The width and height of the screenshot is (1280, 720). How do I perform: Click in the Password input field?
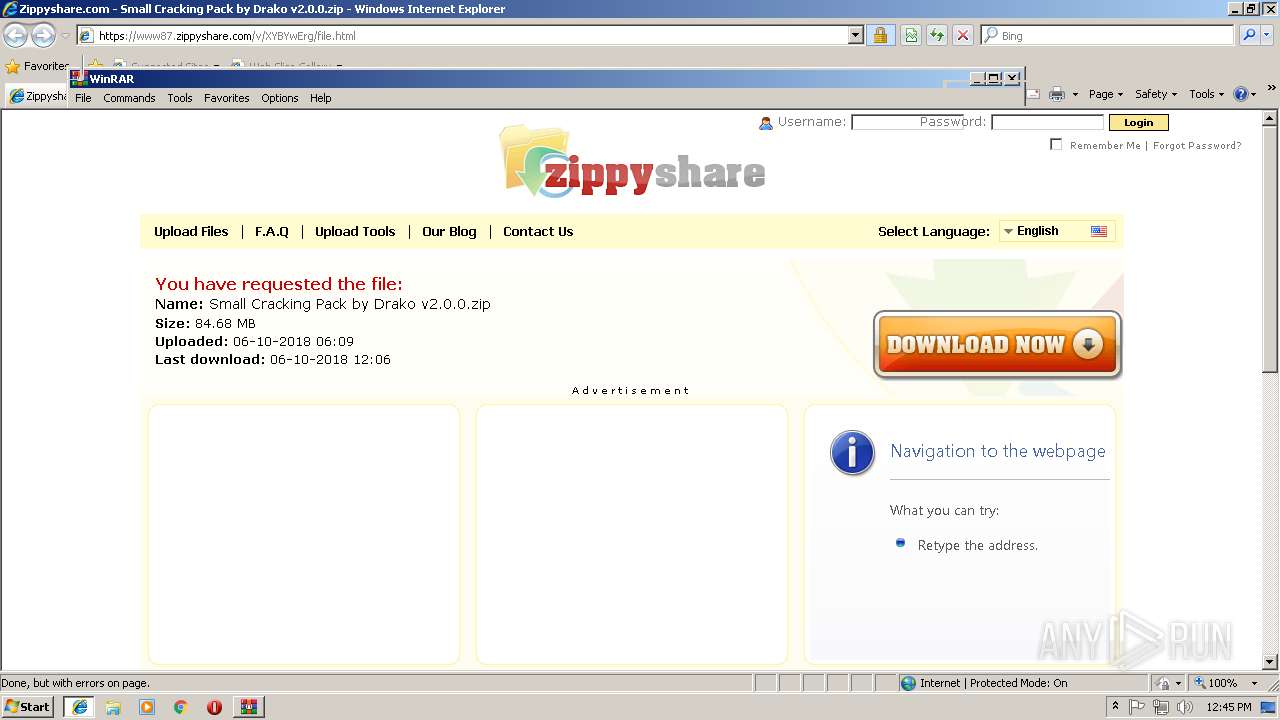[x=1047, y=122]
